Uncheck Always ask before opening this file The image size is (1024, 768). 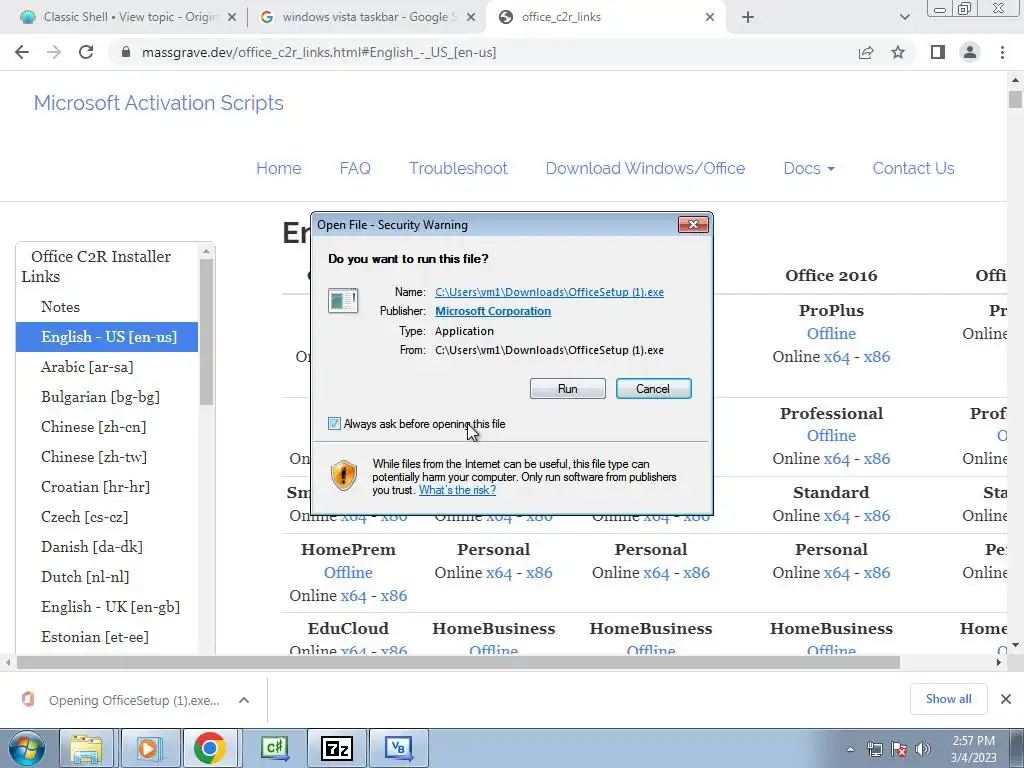tap(334, 424)
